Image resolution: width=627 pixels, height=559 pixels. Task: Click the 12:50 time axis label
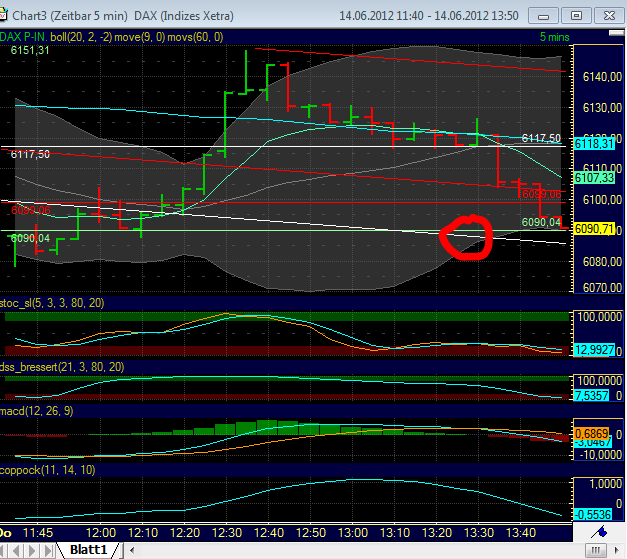311,533
